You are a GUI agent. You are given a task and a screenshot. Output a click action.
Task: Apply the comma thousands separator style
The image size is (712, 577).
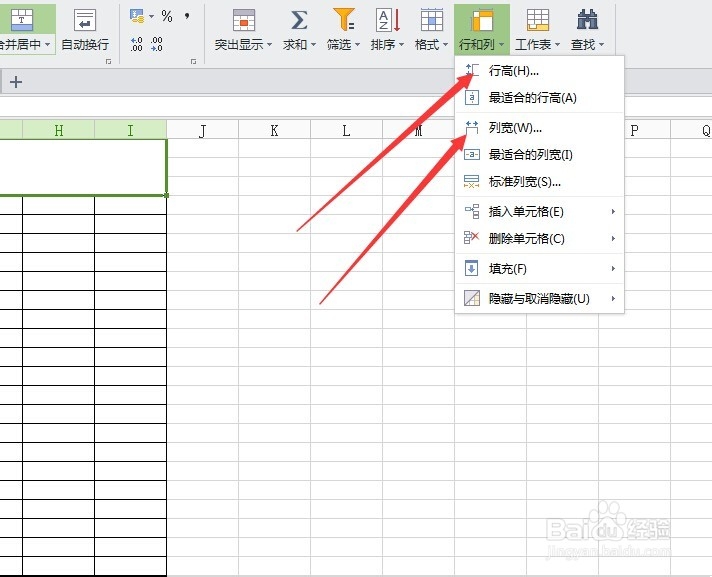click(187, 16)
